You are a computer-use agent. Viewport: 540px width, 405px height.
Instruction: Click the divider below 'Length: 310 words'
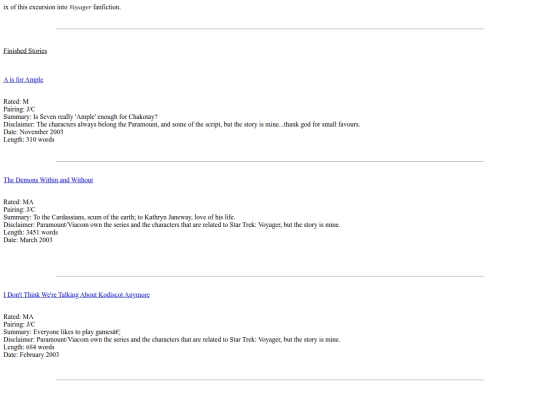coord(270,161)
